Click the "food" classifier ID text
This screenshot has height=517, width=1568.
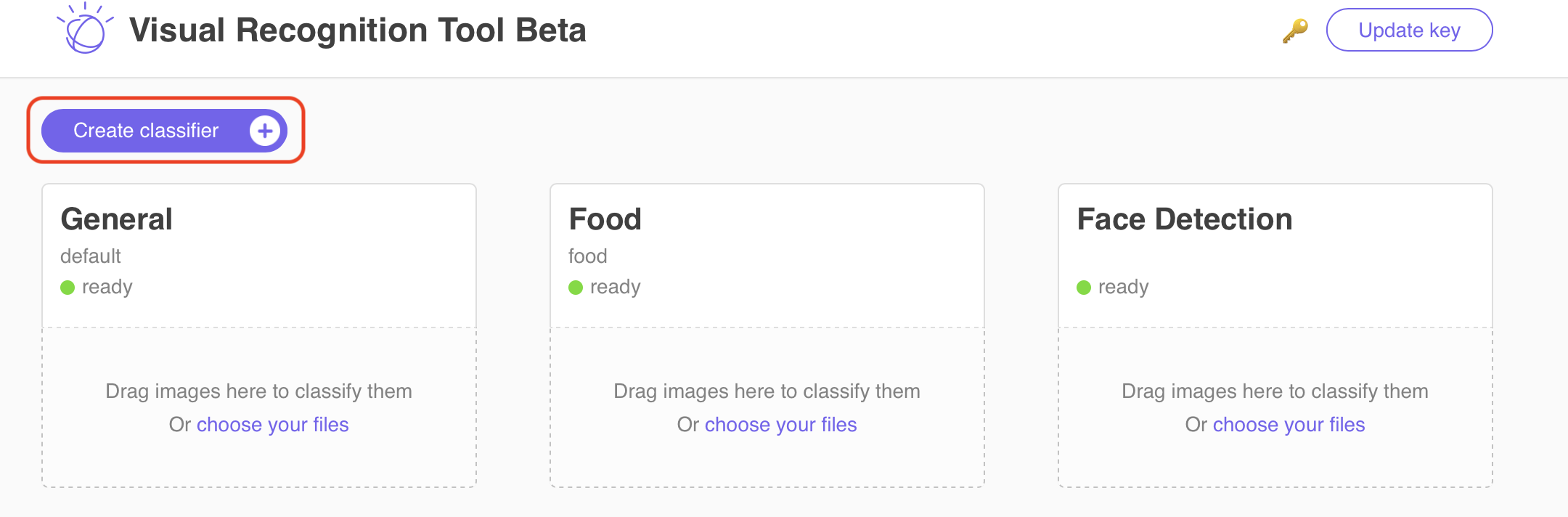(x=587, y=256)
